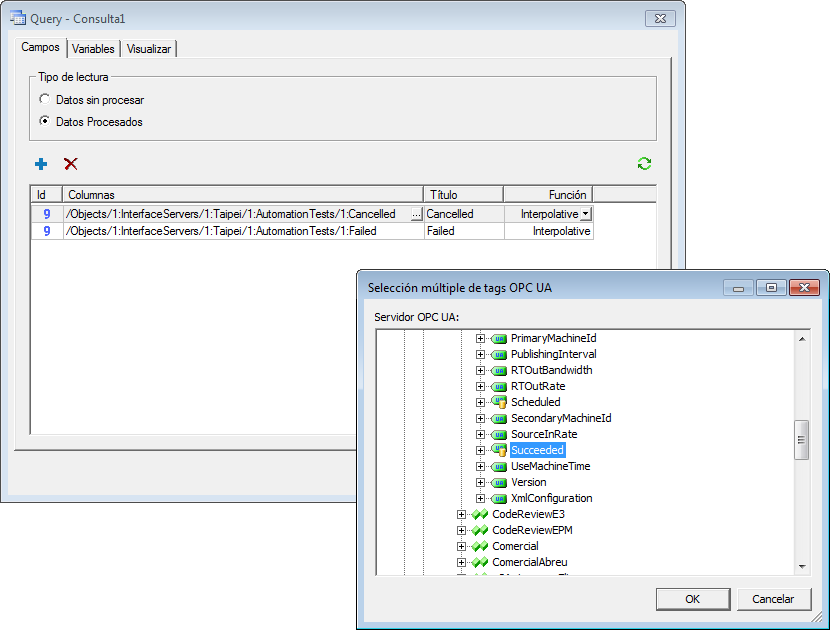Click the Succeeded tag icon

(499, 450)
